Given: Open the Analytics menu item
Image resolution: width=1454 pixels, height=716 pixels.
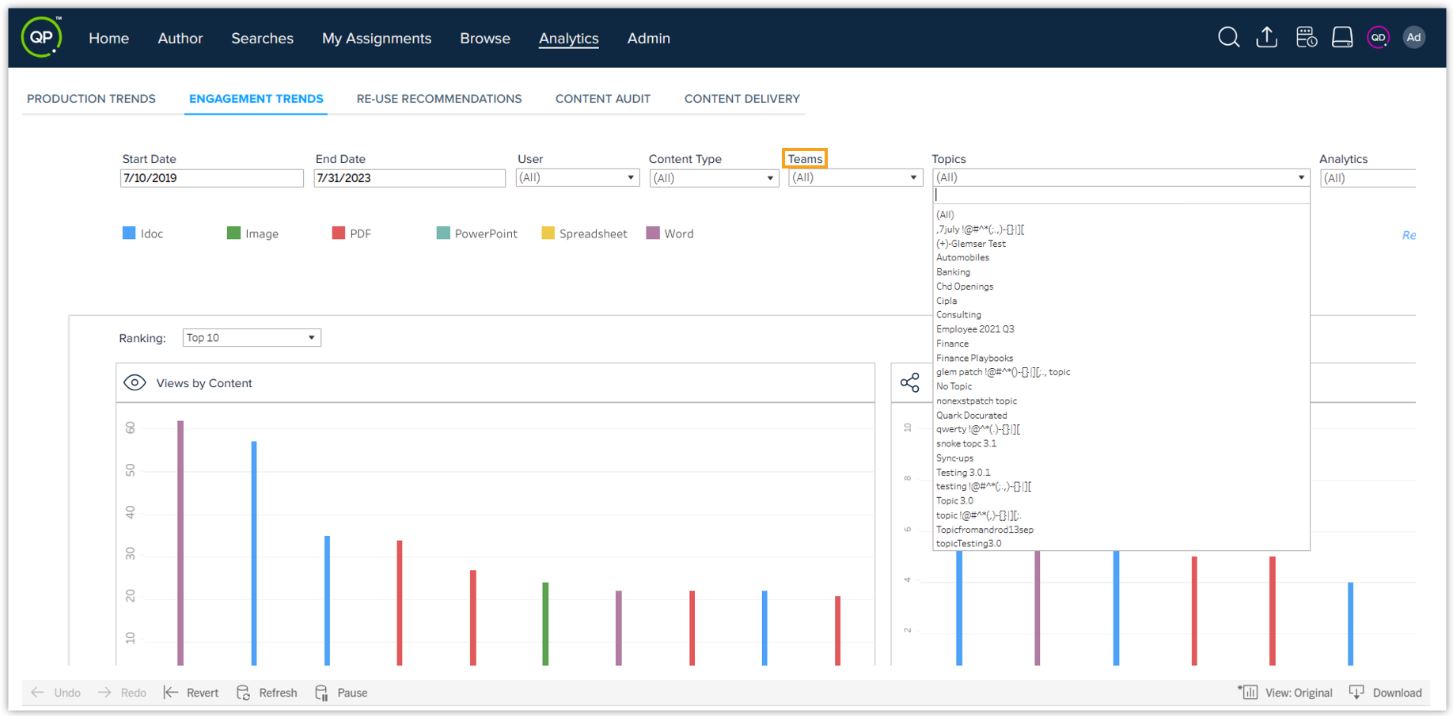Looking at the screenshot, I should 569,38.
